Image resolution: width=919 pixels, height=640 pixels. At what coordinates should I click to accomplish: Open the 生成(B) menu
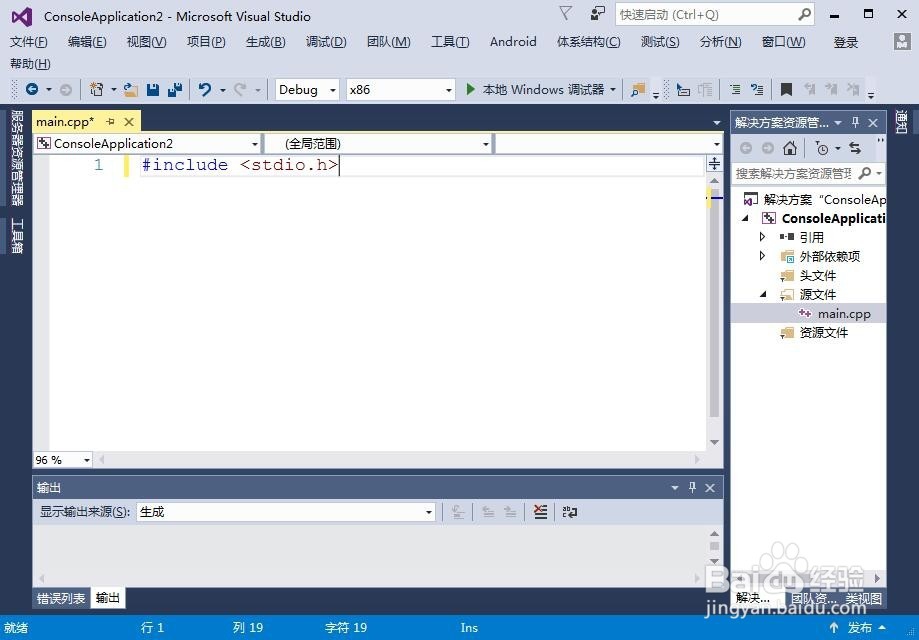(x=266, y=42)
